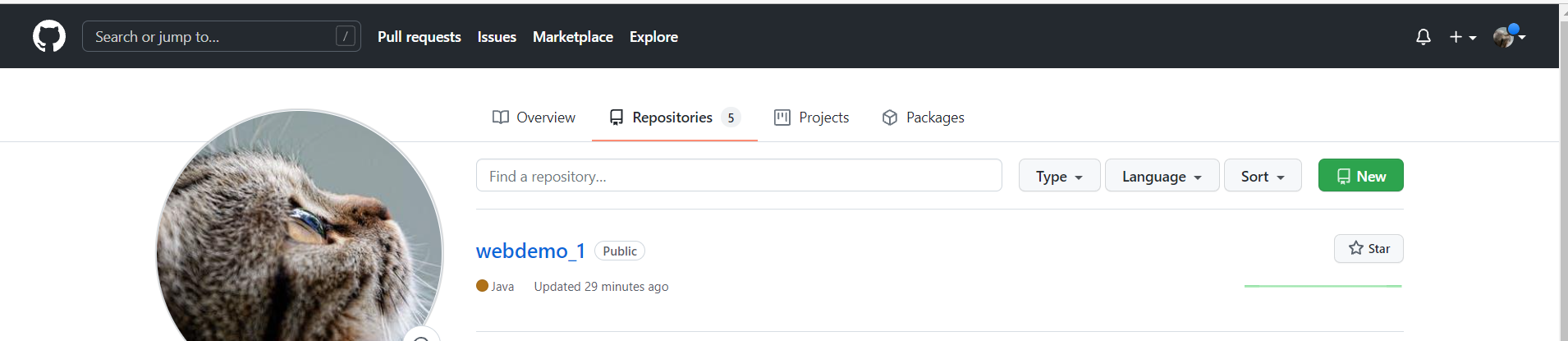Switch to the Overview tab
The image size is (1568, 341).
pyautogui.click(x=534, y=118)
